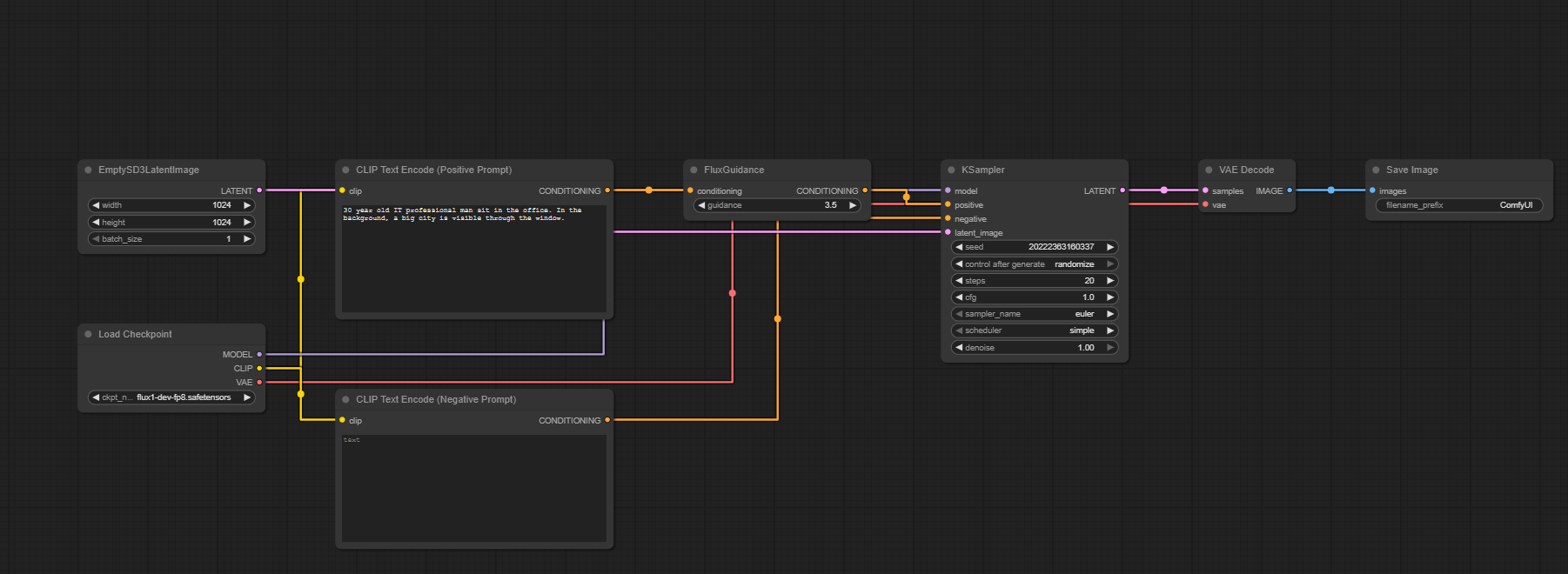The height and width of the screenshot is (574, 1568).
Task: Increase the width value with right arrow
Action: point(247,205)
